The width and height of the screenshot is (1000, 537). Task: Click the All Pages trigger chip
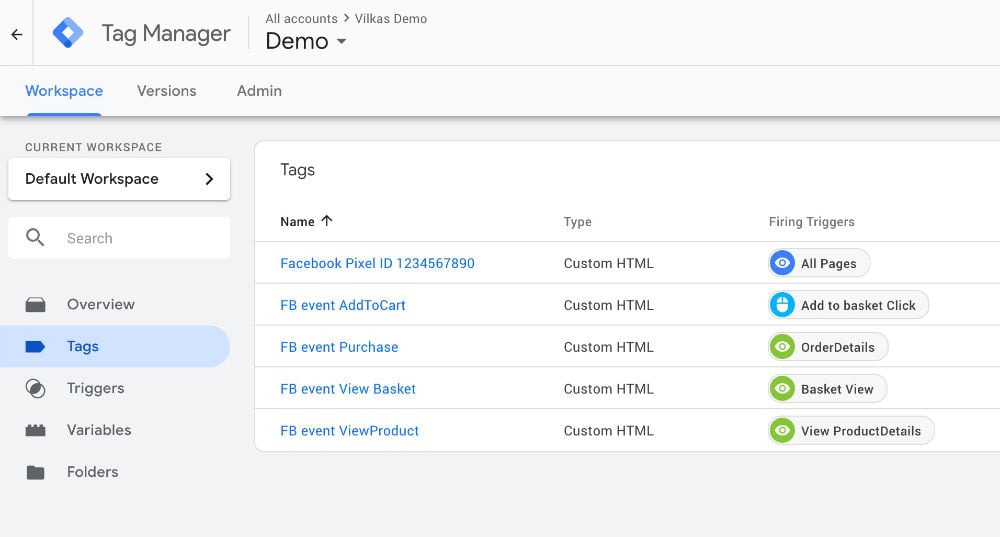pos(819,263)
